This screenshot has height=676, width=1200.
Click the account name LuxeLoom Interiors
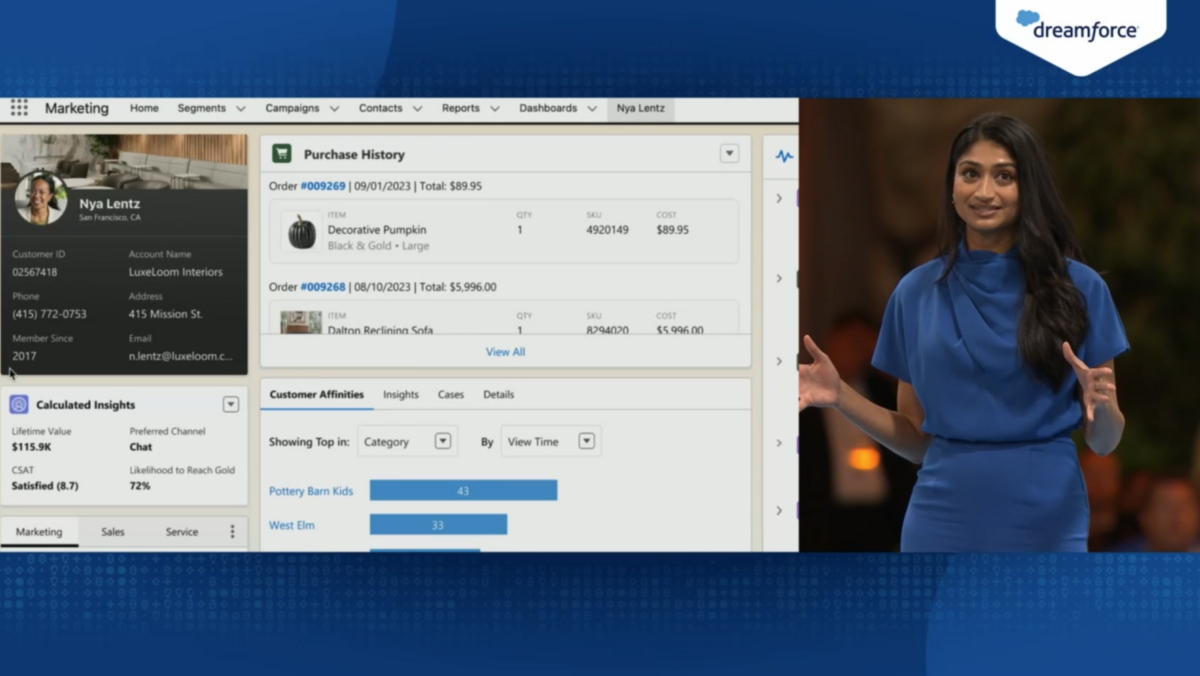tap(176, 272)
